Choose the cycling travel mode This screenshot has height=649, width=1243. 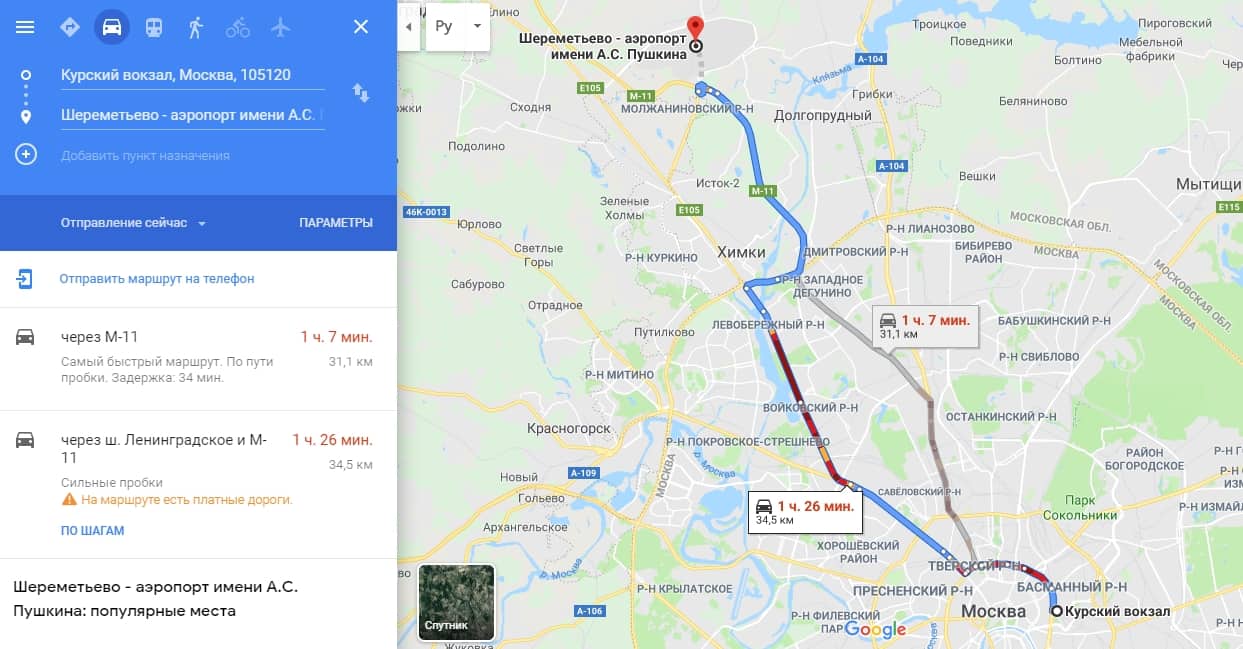(238, 27)
